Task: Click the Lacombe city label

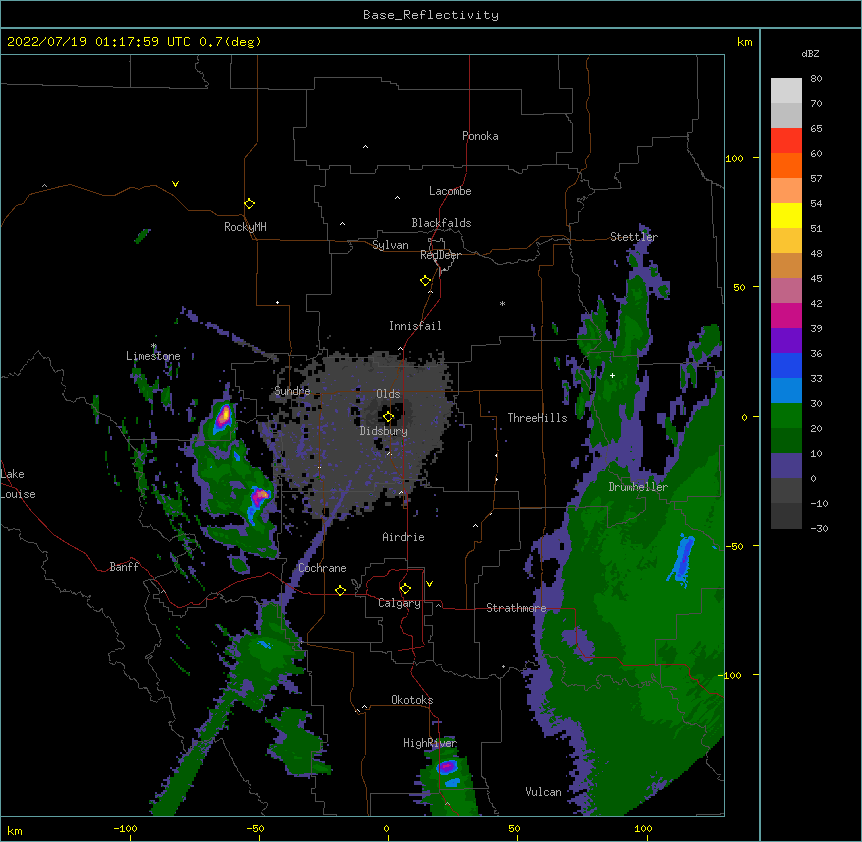Action: click(450, 191)
